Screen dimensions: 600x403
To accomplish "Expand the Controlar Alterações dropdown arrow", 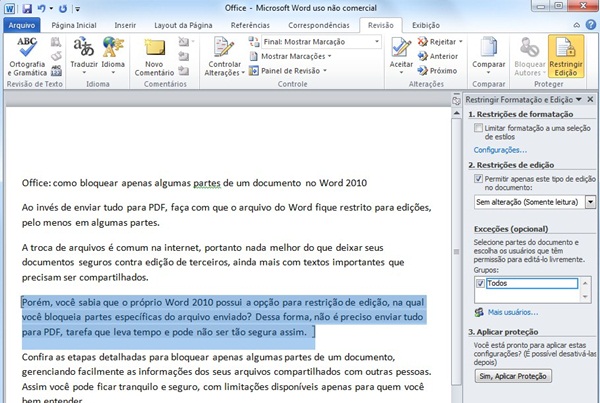I will [x=243, y=73].
